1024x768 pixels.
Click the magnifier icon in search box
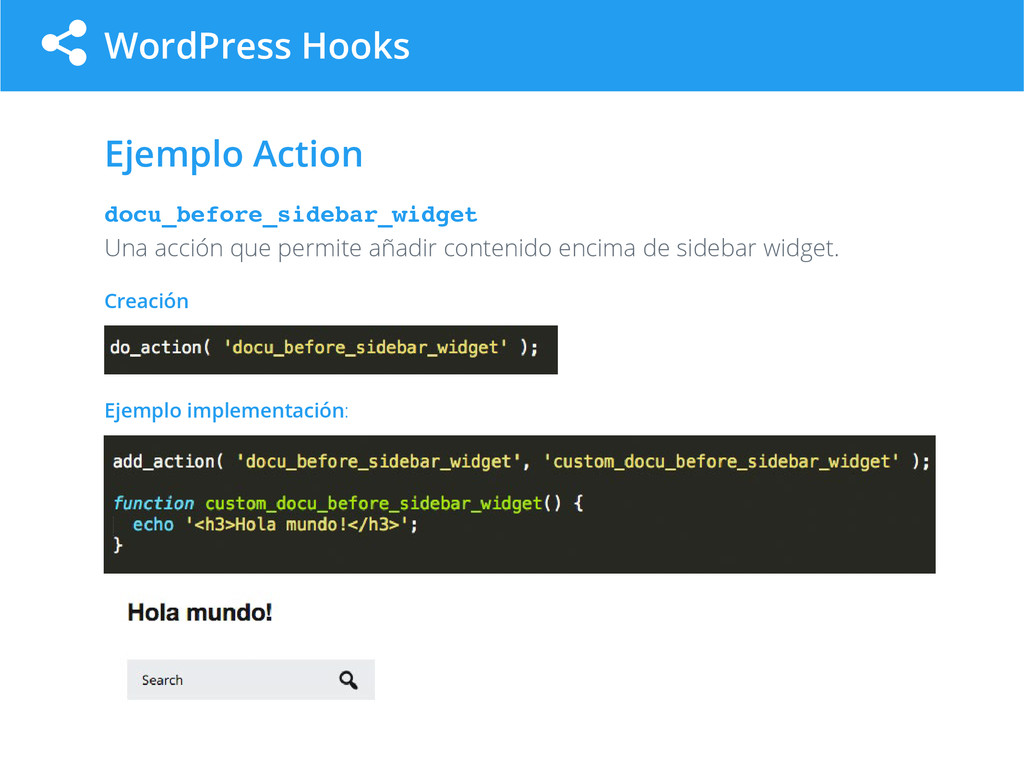click(348, 680)
